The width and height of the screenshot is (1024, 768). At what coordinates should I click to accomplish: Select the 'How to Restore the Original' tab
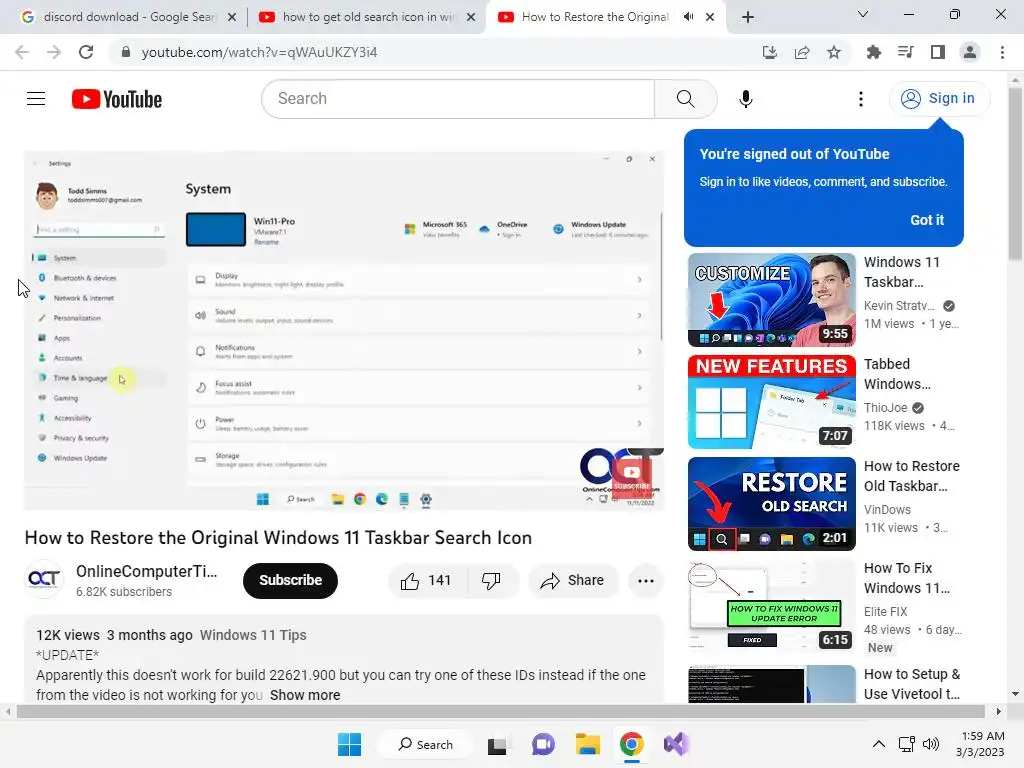point(595,17)
